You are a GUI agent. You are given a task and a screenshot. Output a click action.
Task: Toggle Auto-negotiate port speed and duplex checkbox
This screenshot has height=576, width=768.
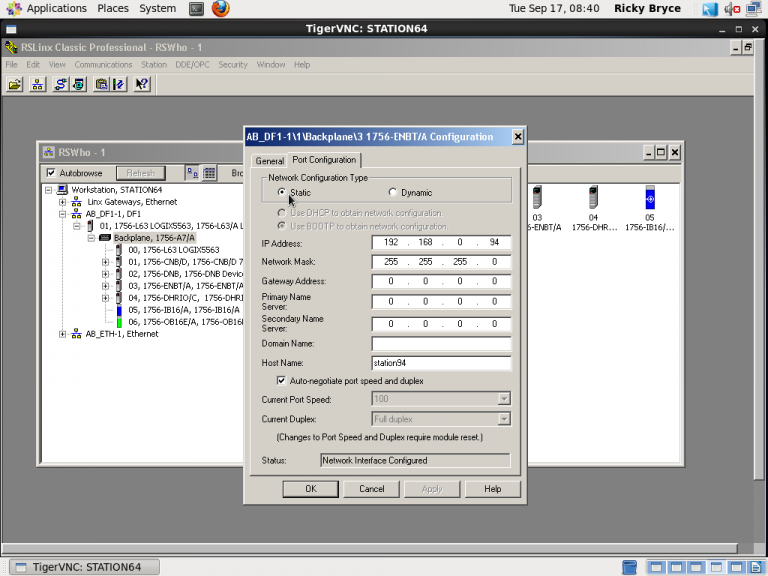coord(281,380)
